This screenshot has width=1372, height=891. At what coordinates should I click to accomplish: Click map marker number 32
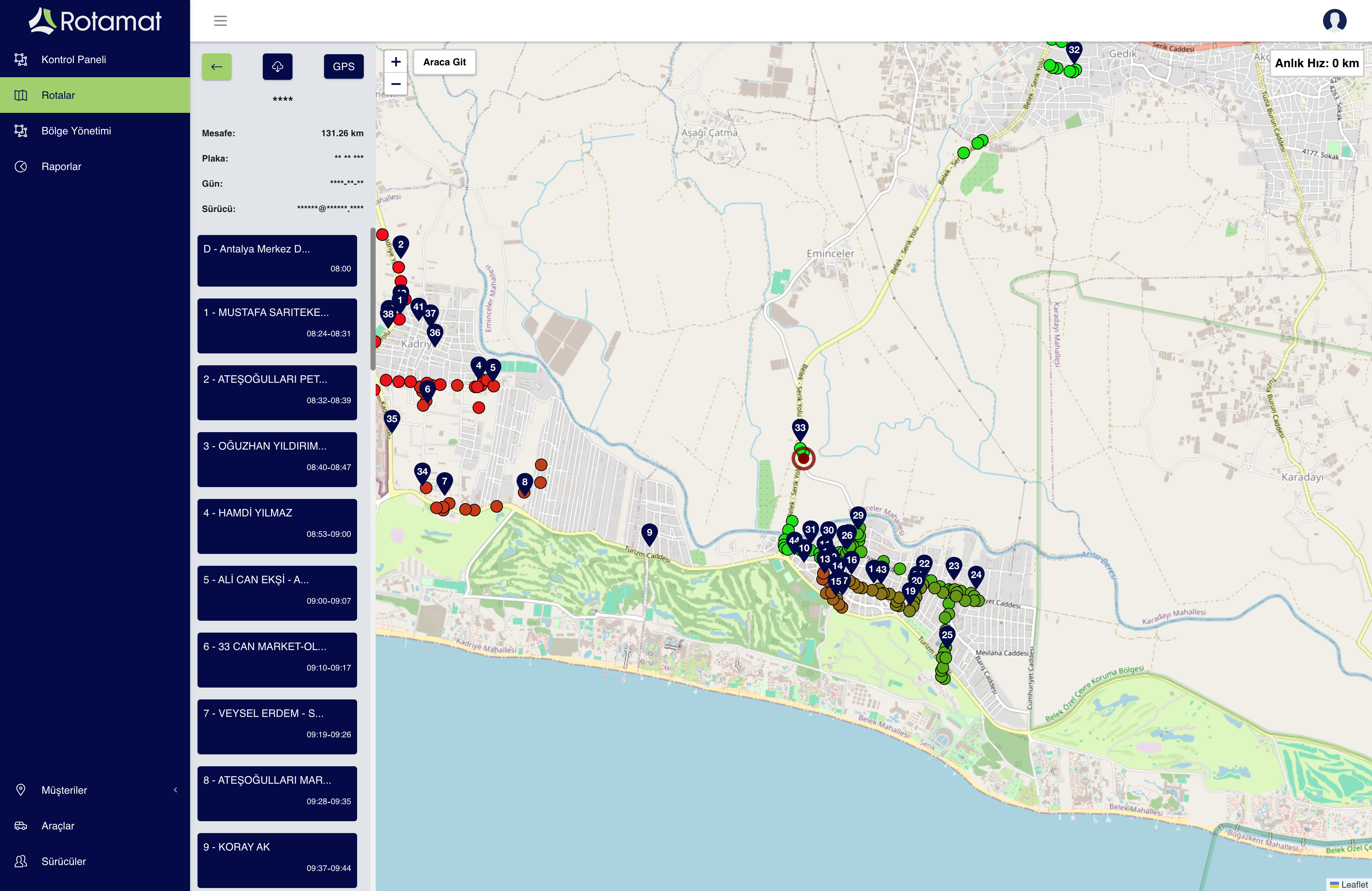pos(1074,52)
